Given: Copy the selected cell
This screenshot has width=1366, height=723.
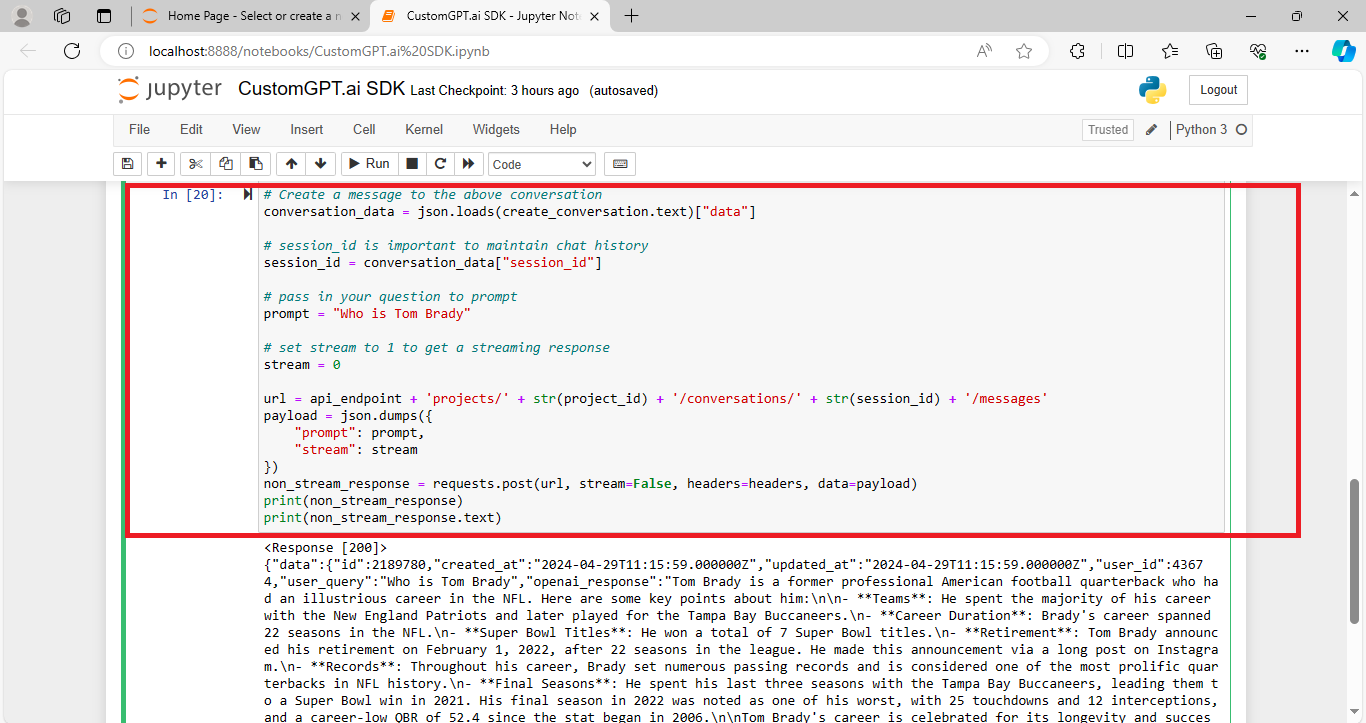Looking at the screenshot, I should (225, 163).
